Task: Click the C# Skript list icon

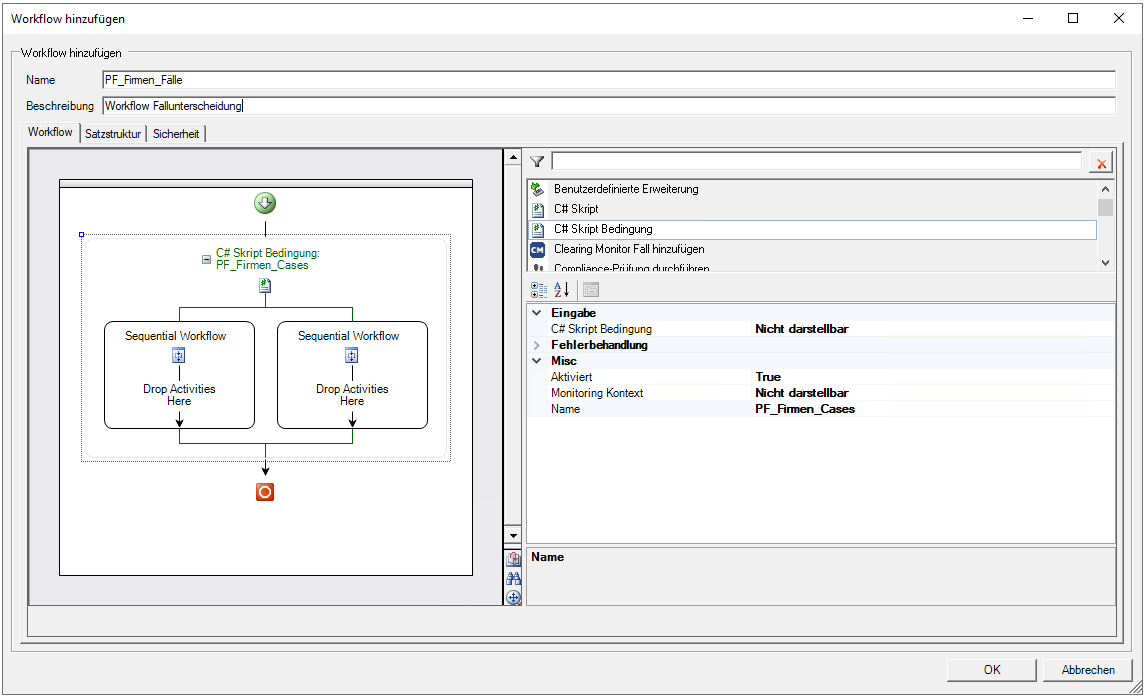Action: coord(537,210)
